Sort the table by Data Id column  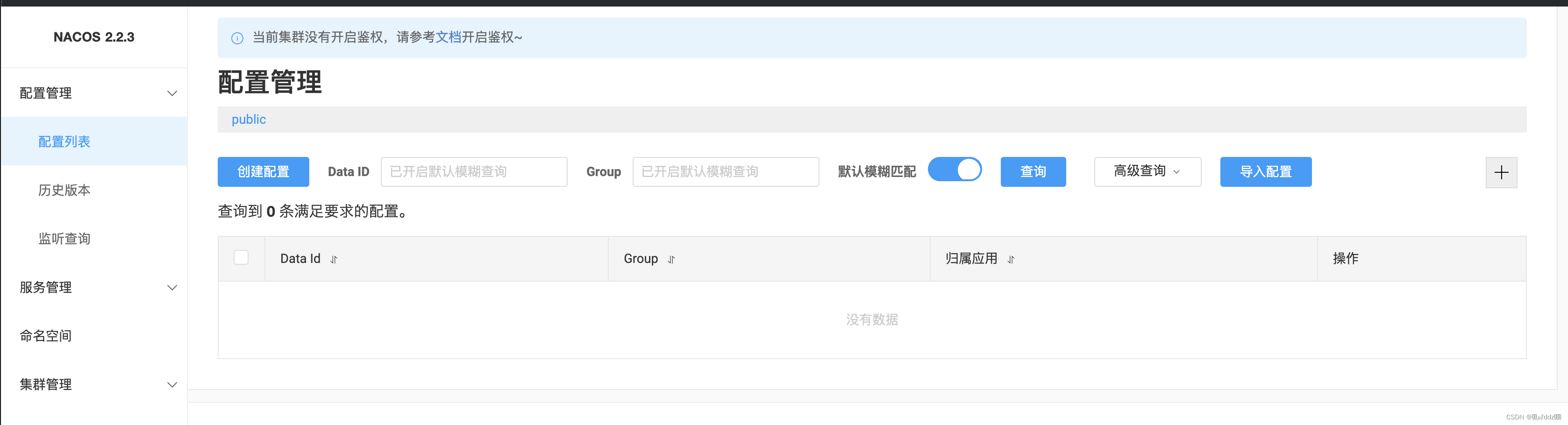334,259
